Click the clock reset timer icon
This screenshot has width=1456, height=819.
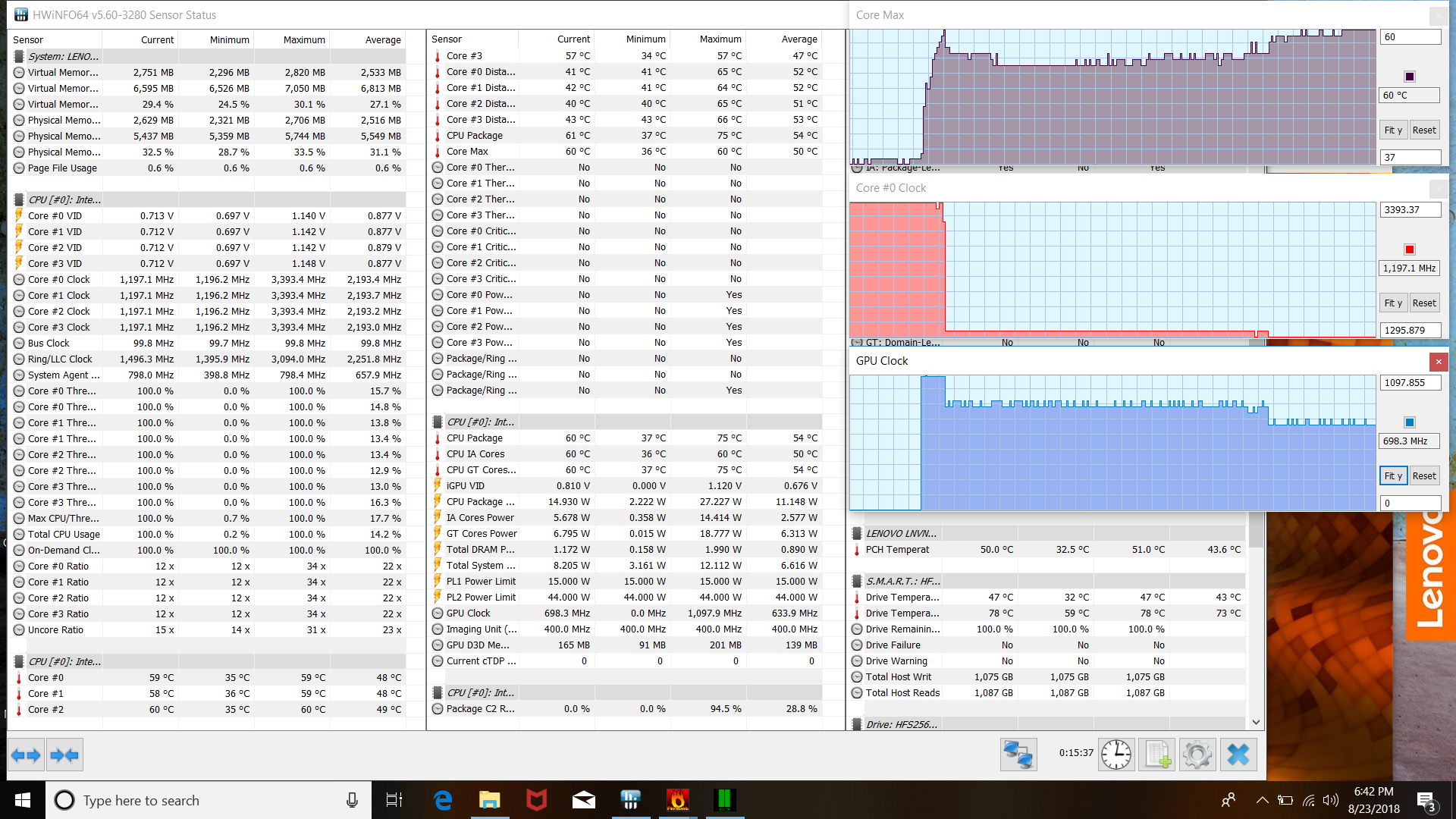tap(1116, 755)
